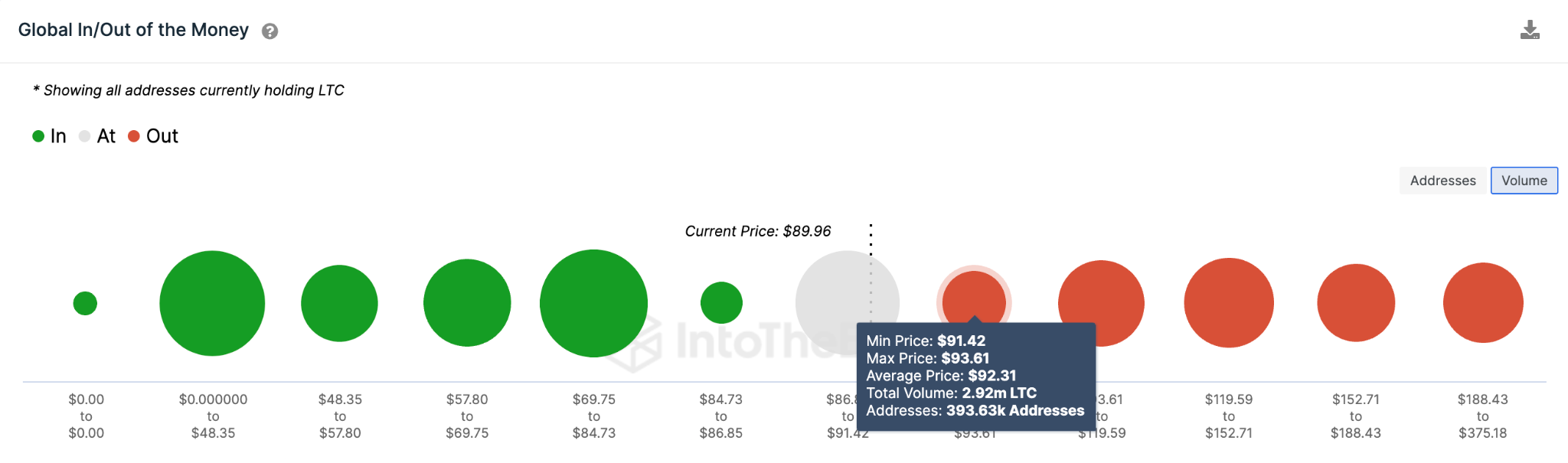Click the download chart icon
The image size is (1568, 463).
pyautogui.click(x=1530, y=30)
